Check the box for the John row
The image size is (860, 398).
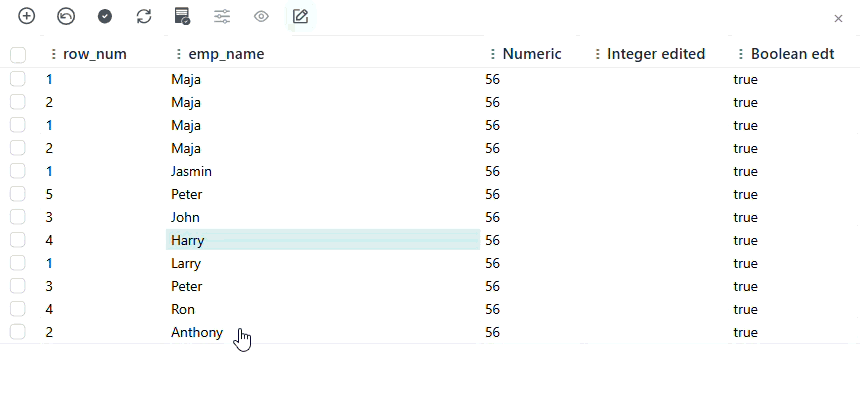click(18, 217)
